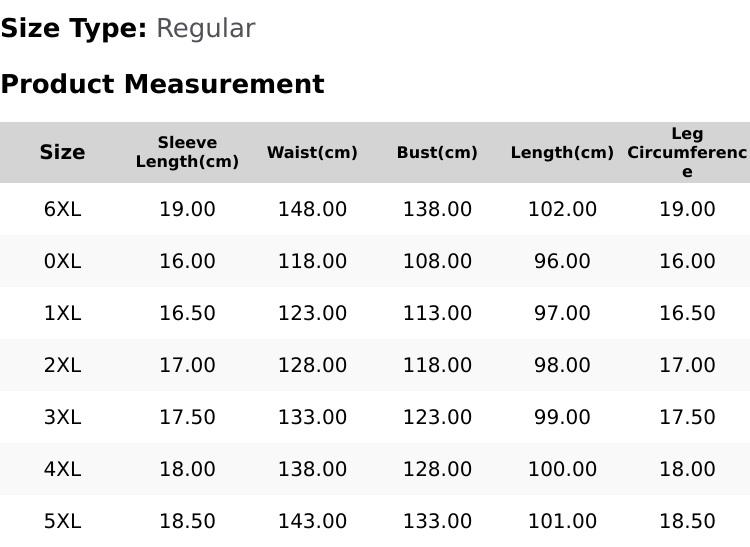
Task: Select the 2XL size row label
Action: 62,365
